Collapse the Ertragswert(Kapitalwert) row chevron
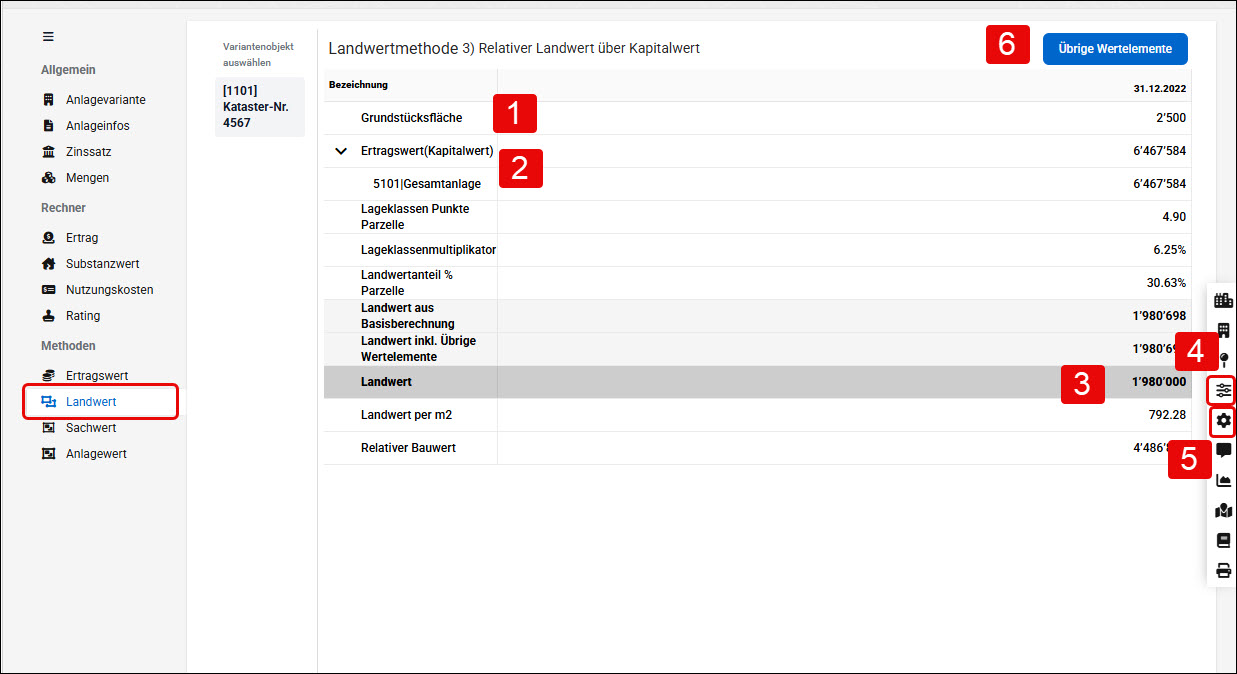This screenshot has width=1237, height=674. (342, 151)
